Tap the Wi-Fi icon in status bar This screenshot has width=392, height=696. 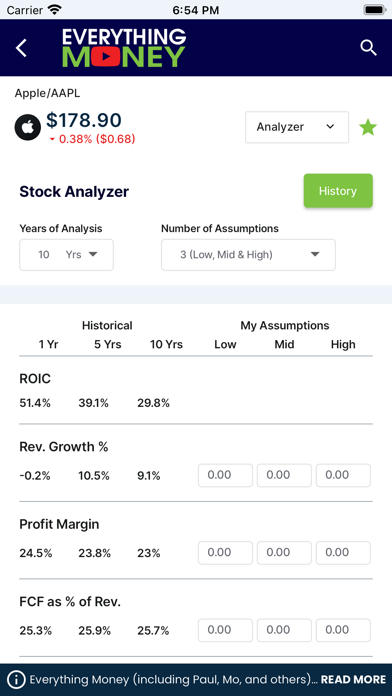55,9
